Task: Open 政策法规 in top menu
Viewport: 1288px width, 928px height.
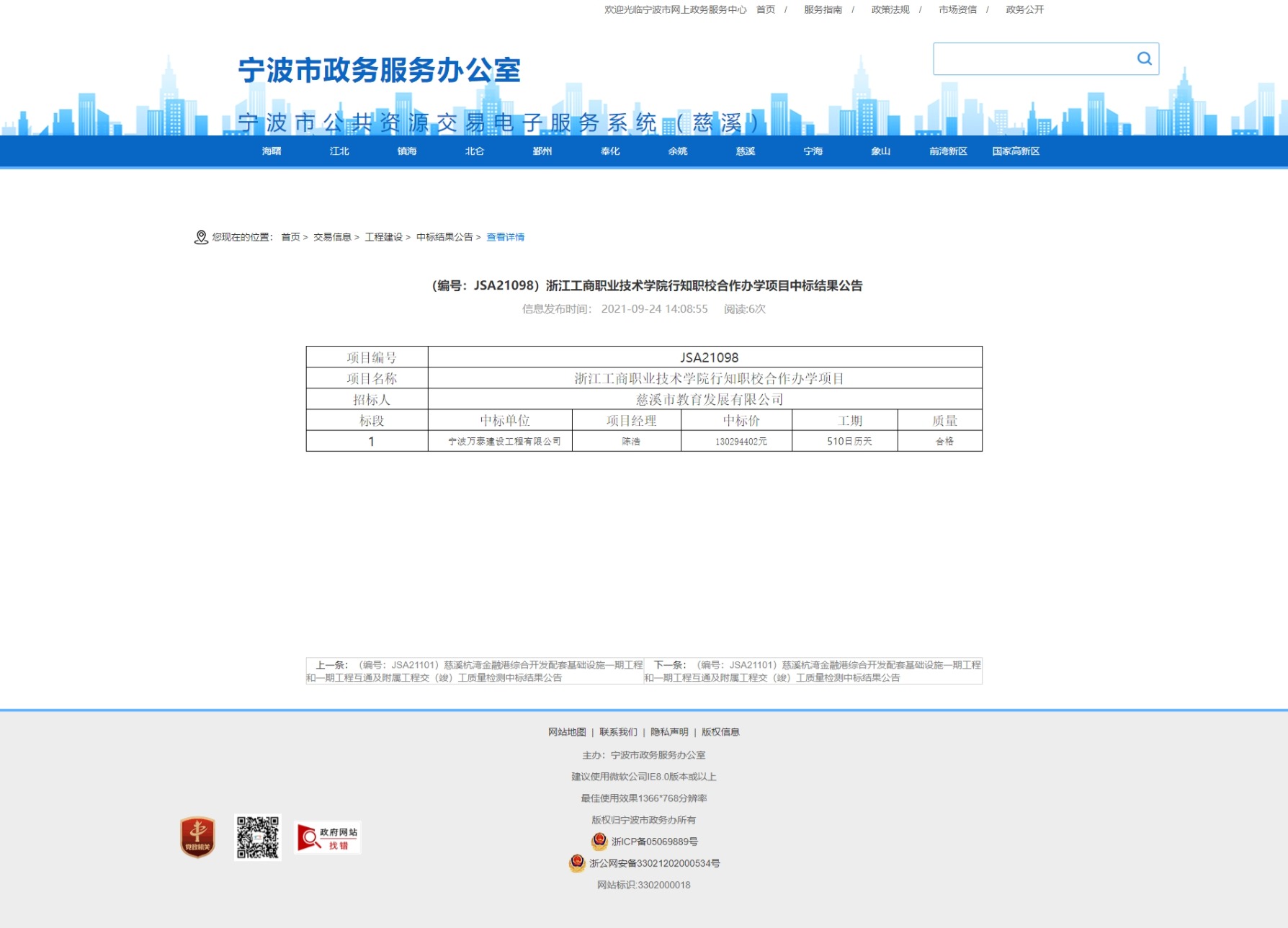Action: (x=890, y=10)
